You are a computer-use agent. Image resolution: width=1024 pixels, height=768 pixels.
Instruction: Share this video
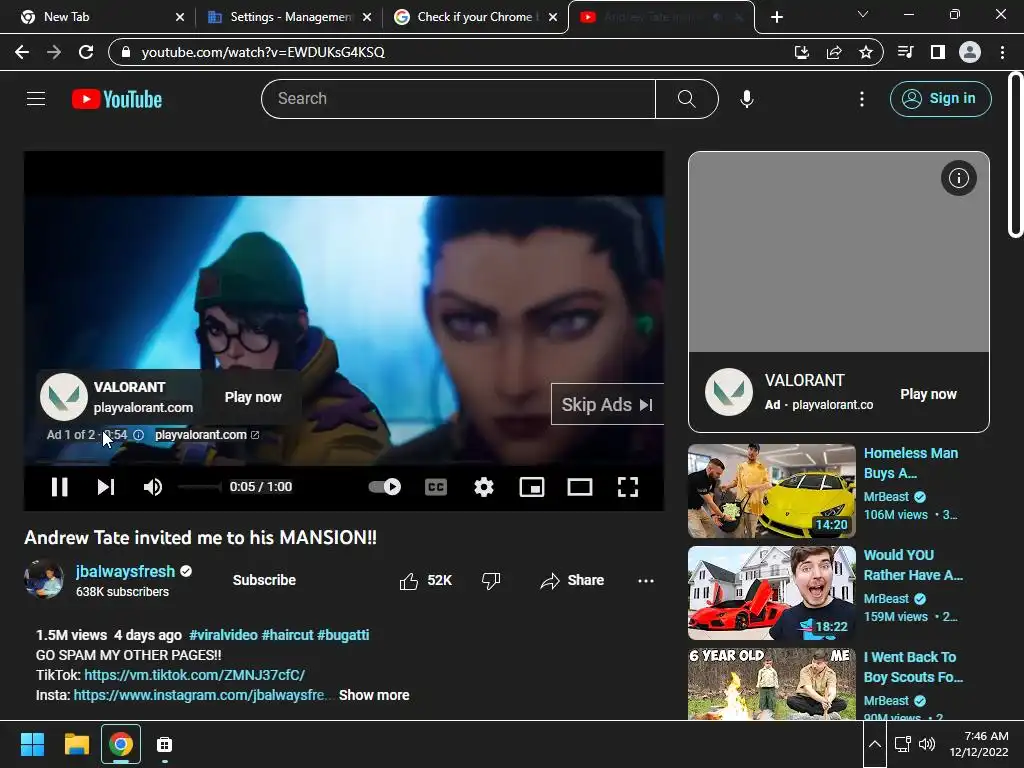(572, 581)
